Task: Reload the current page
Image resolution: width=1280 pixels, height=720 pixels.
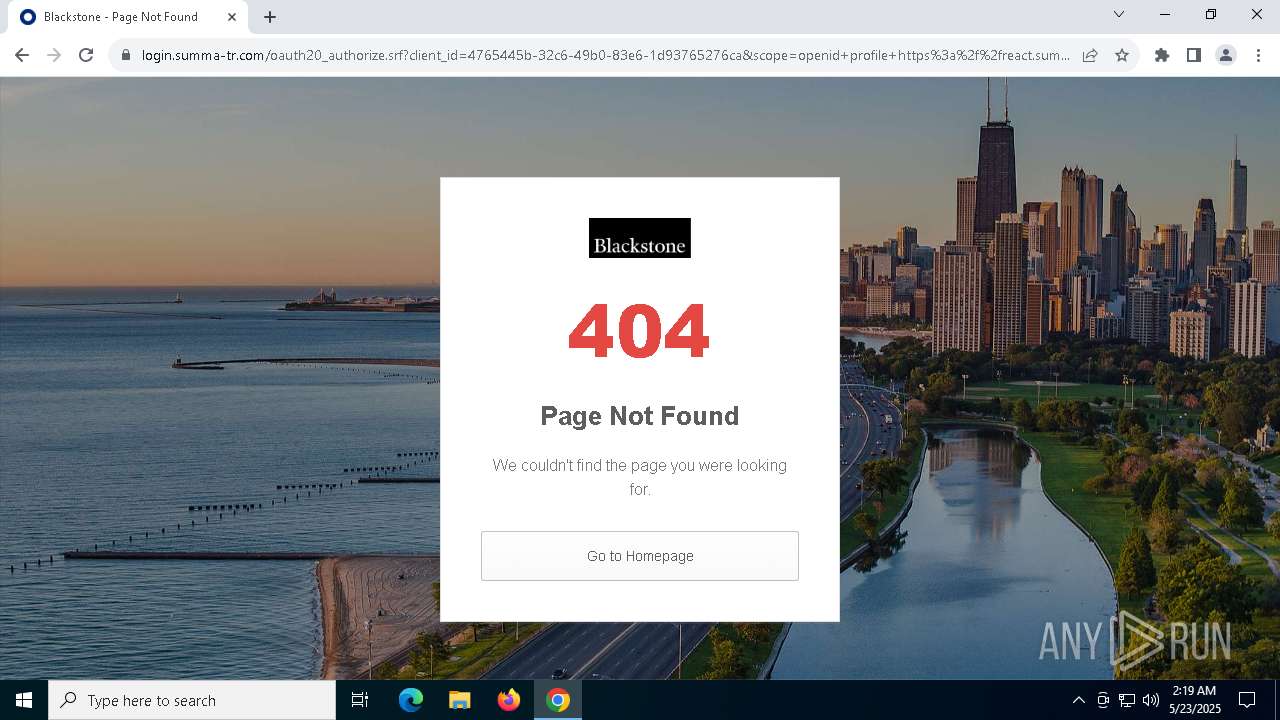Action: tap(86, 55)
